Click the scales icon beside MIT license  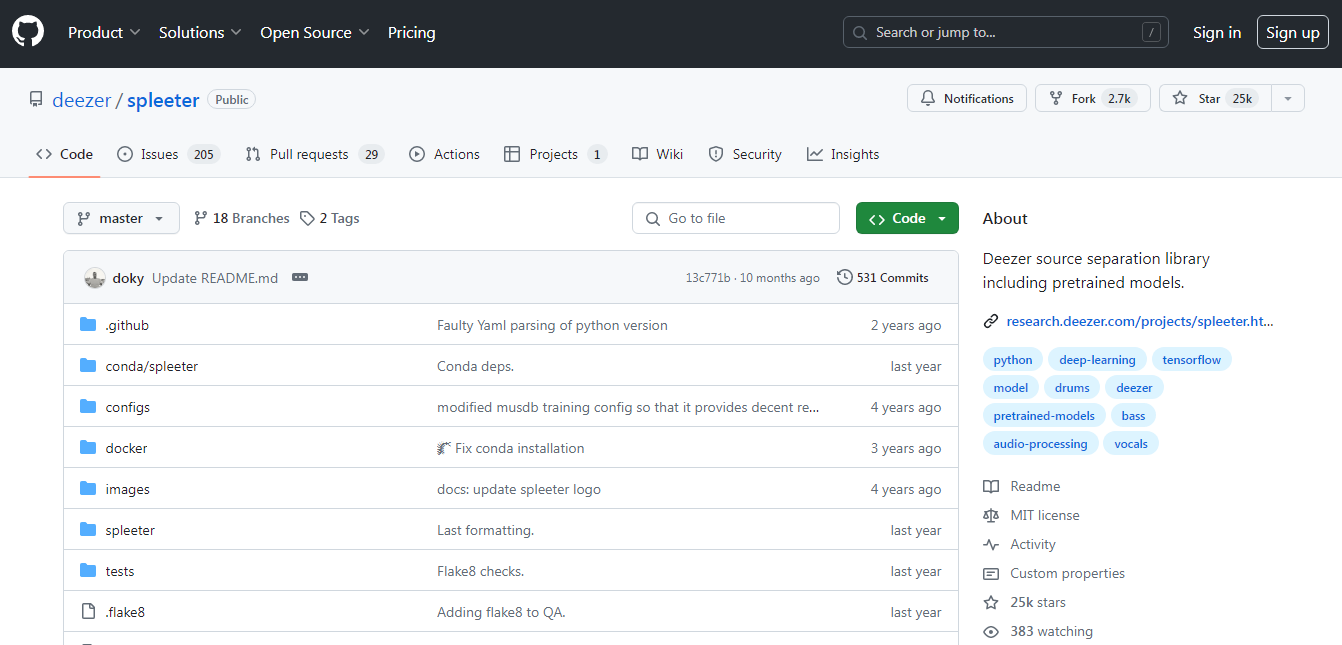tap(991, 515)
